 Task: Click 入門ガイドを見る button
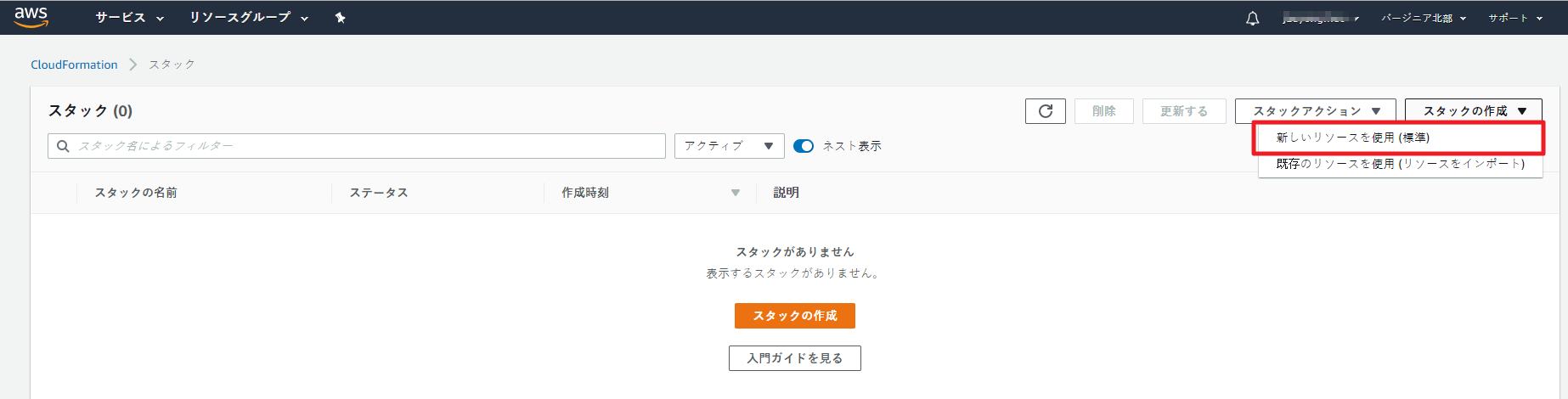tap(794, 358)
